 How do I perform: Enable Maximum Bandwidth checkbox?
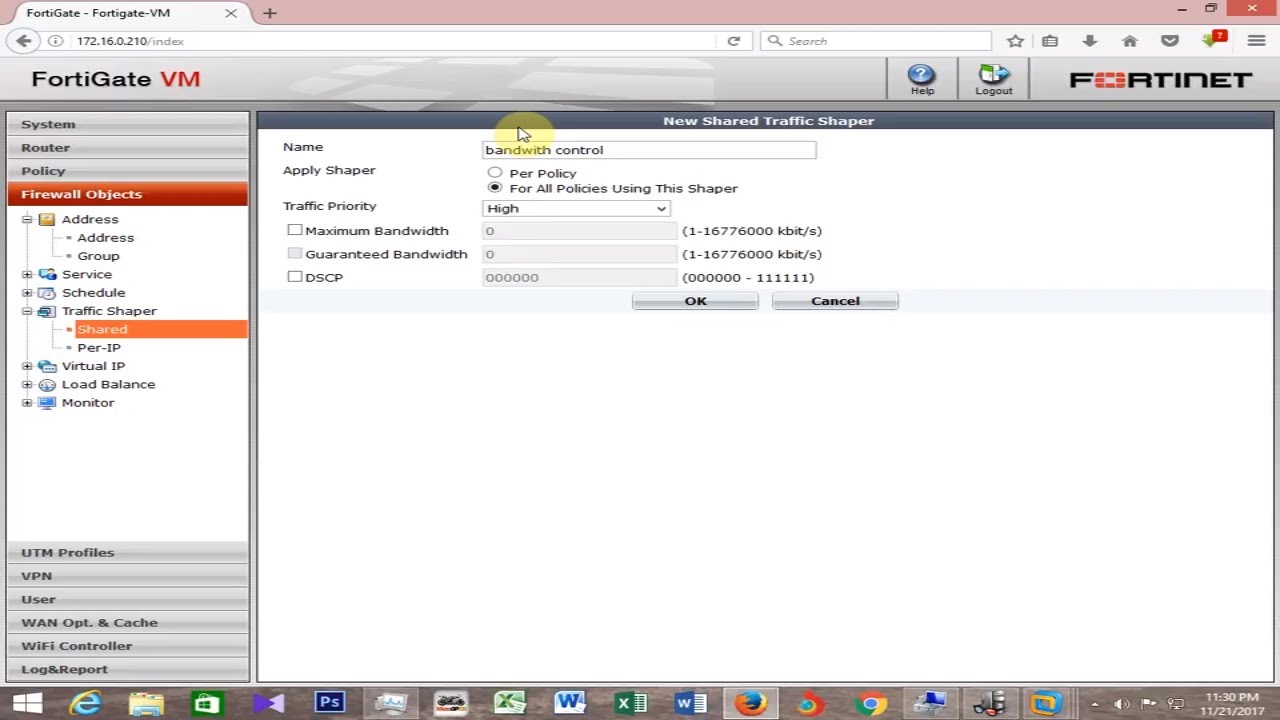(294, 230)
